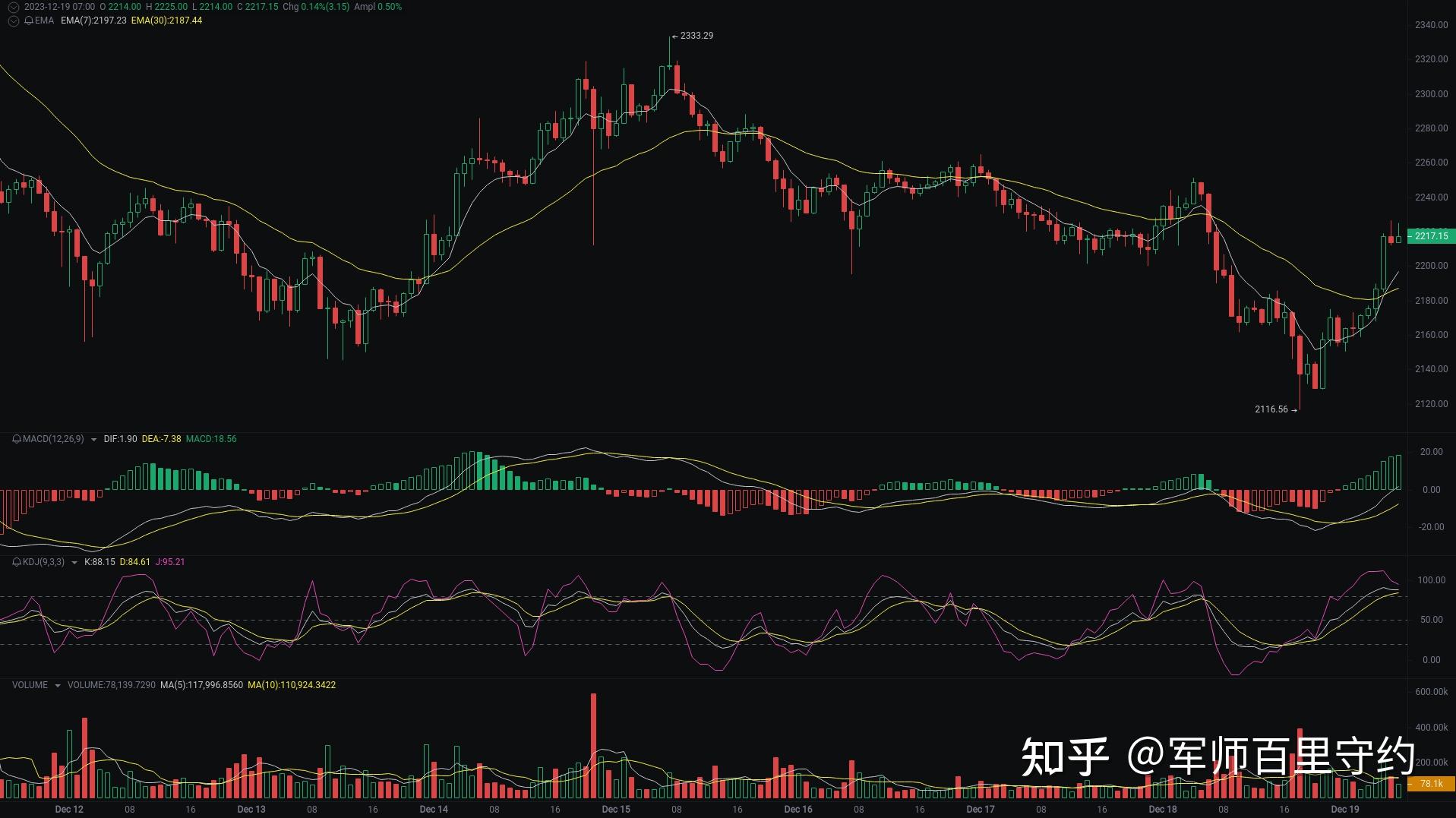Click the alert bell icon next to EMA

click(29, 21)
